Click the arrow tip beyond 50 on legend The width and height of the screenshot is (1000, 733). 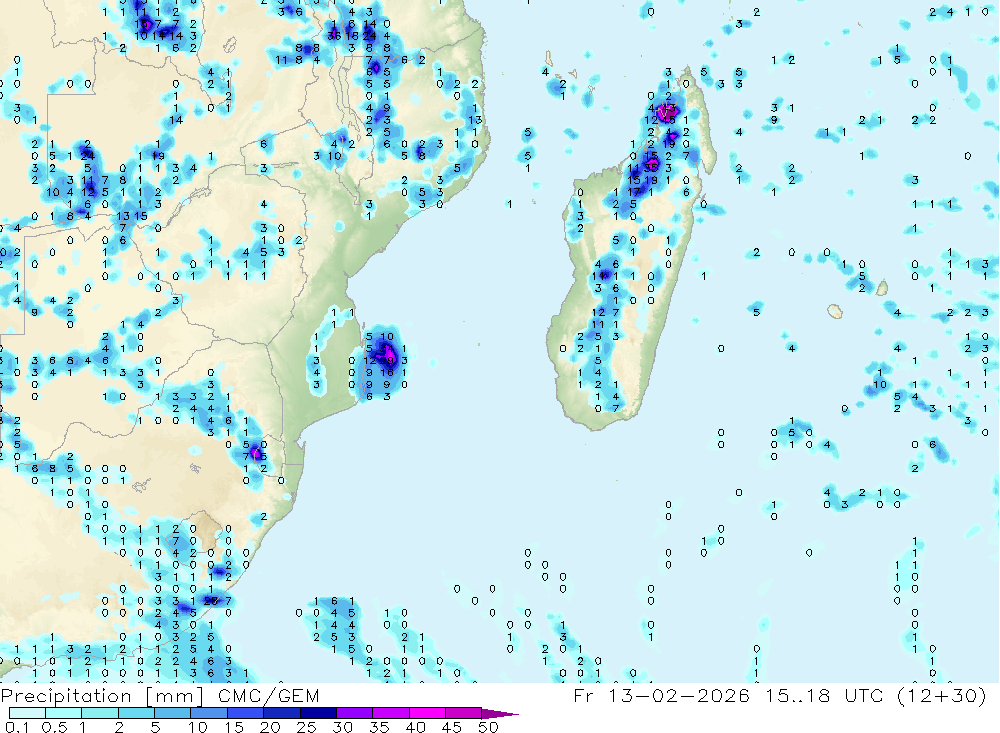tap(500, 714)
